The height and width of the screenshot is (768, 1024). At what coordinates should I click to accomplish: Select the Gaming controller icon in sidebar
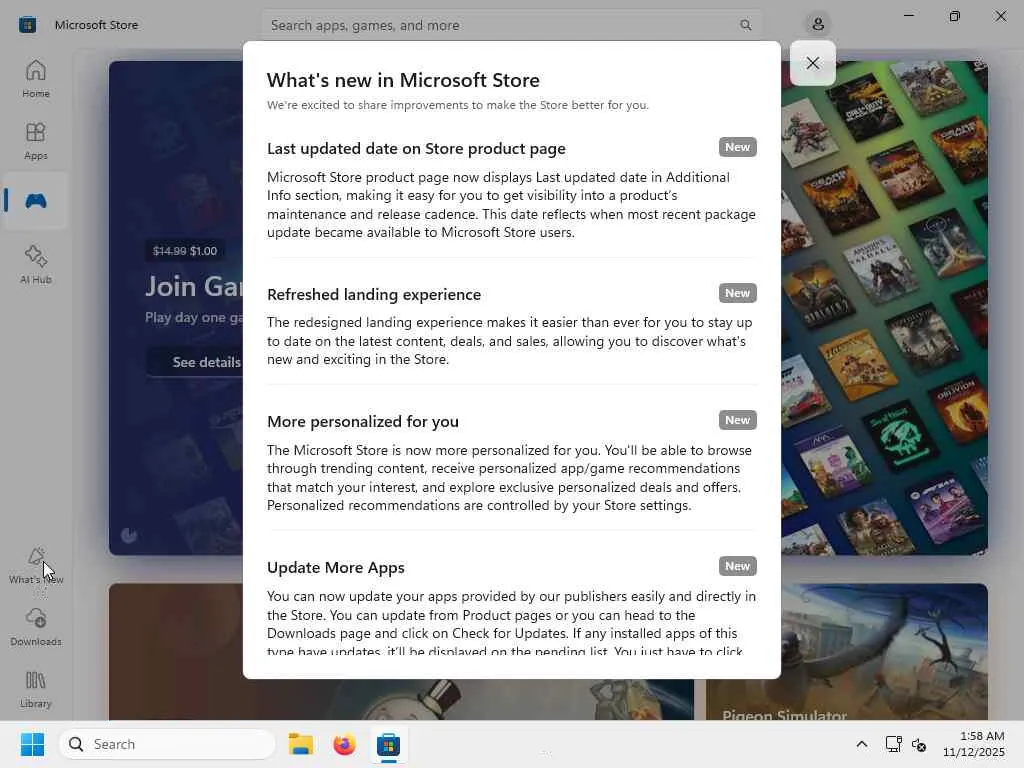pos(36,200)
